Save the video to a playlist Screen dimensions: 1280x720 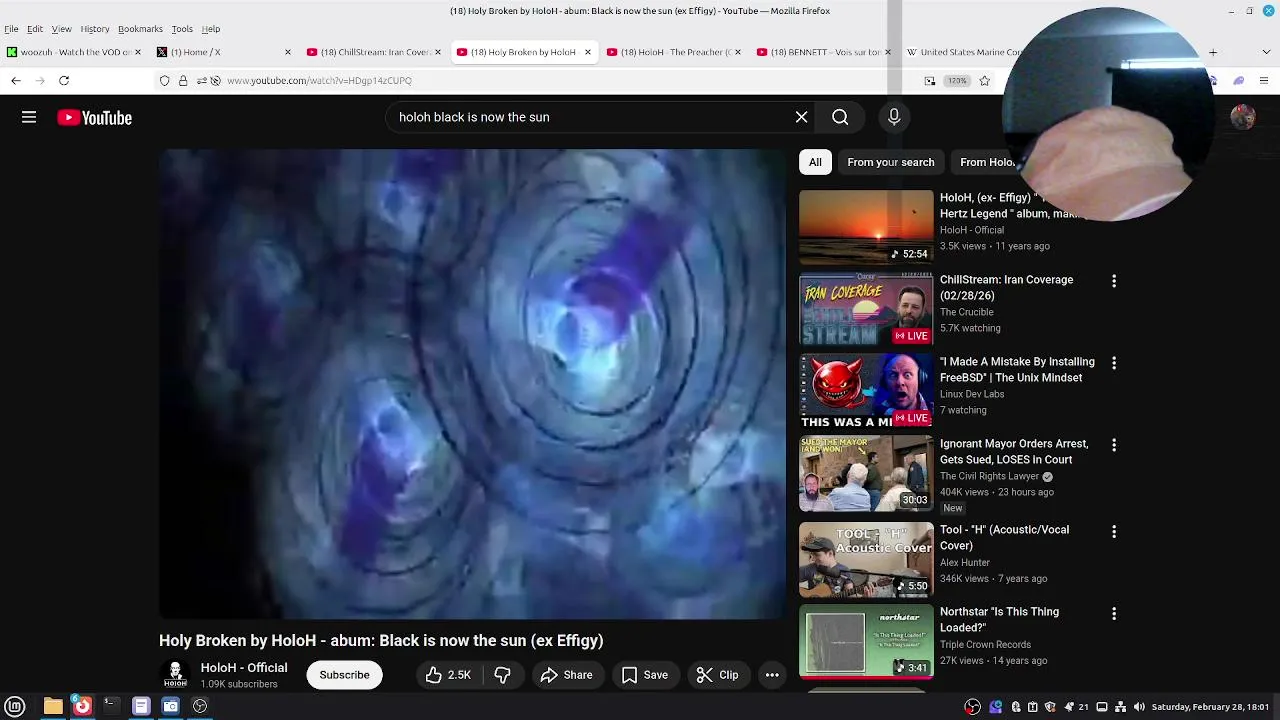[x=645, y=675]
